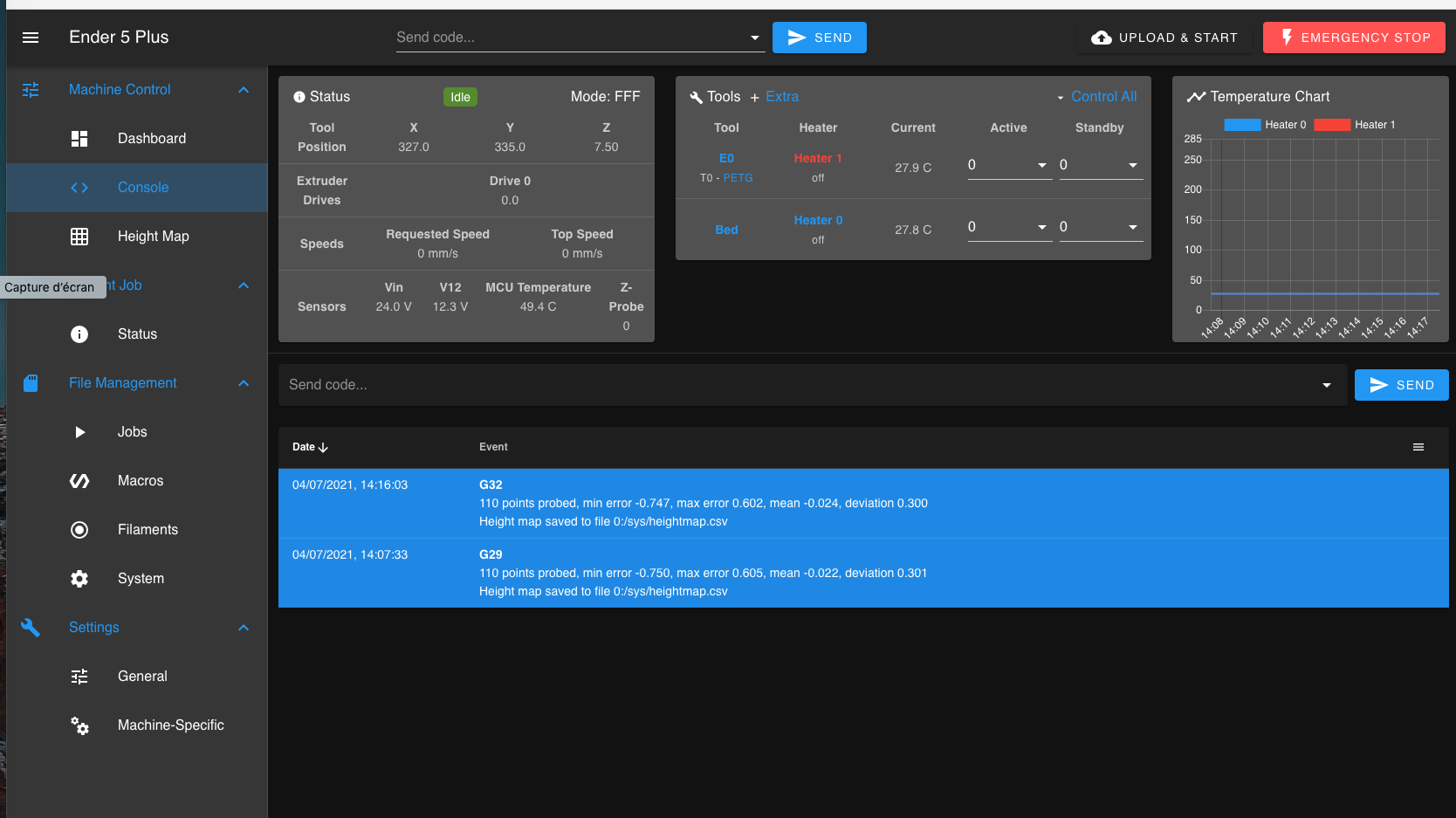Click the Bed tool link
Image resolution: width=1456 pixels, height=818 pixels.
point(726,230)
